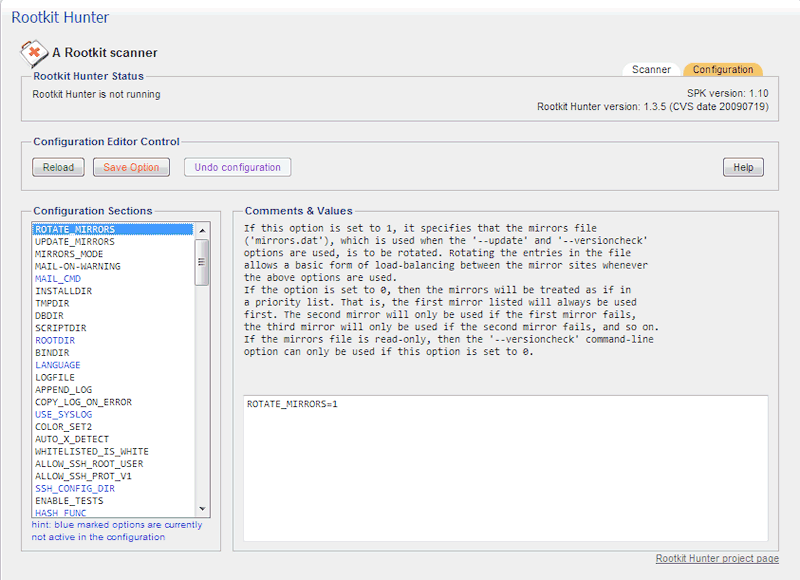Click Undo configuration button
The width and height of the screenshot is (800, 580).
[237, 168]
